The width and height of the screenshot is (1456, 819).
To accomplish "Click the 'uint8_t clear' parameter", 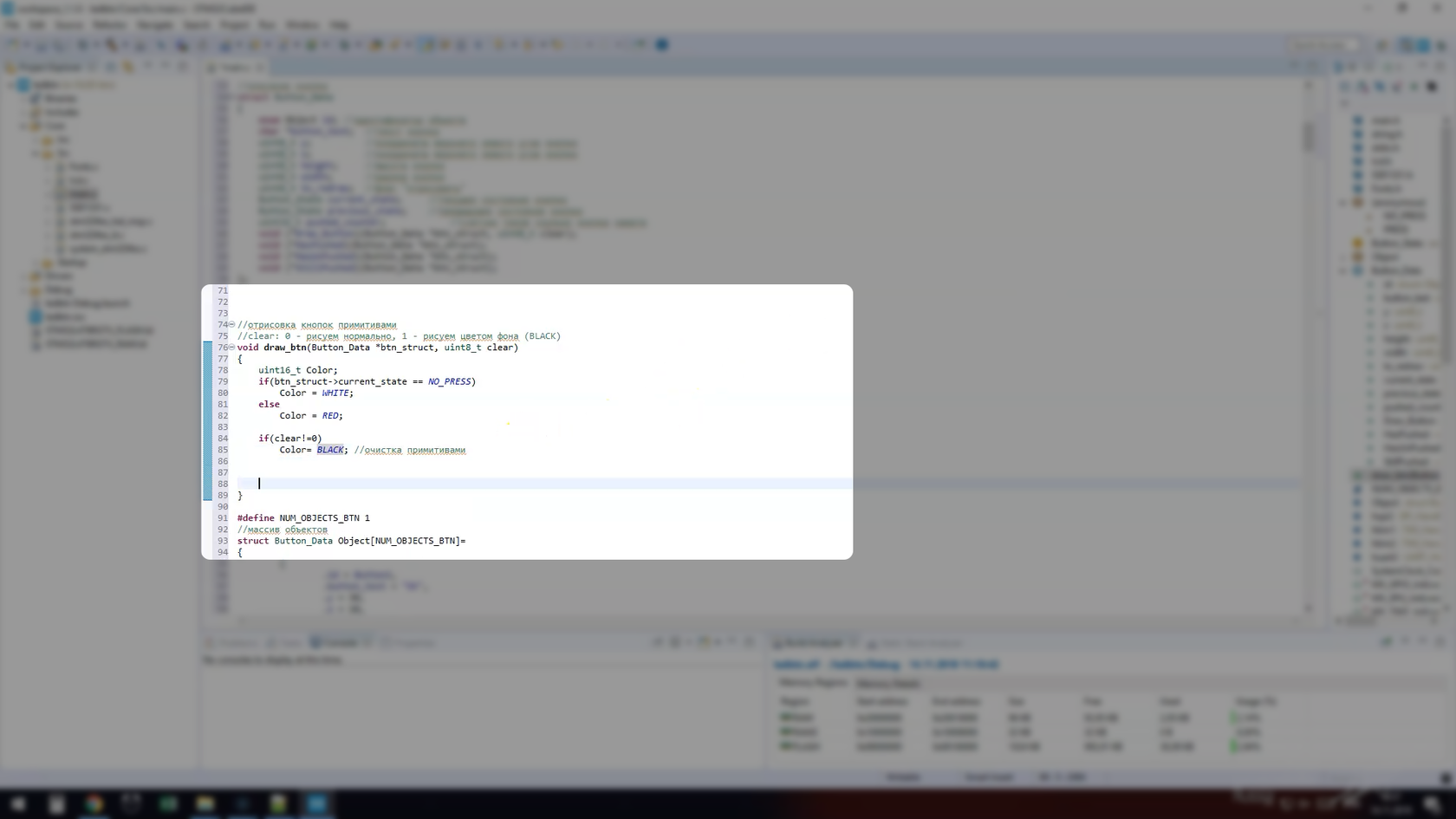I will pyautogui.click(x=478, y=348).
